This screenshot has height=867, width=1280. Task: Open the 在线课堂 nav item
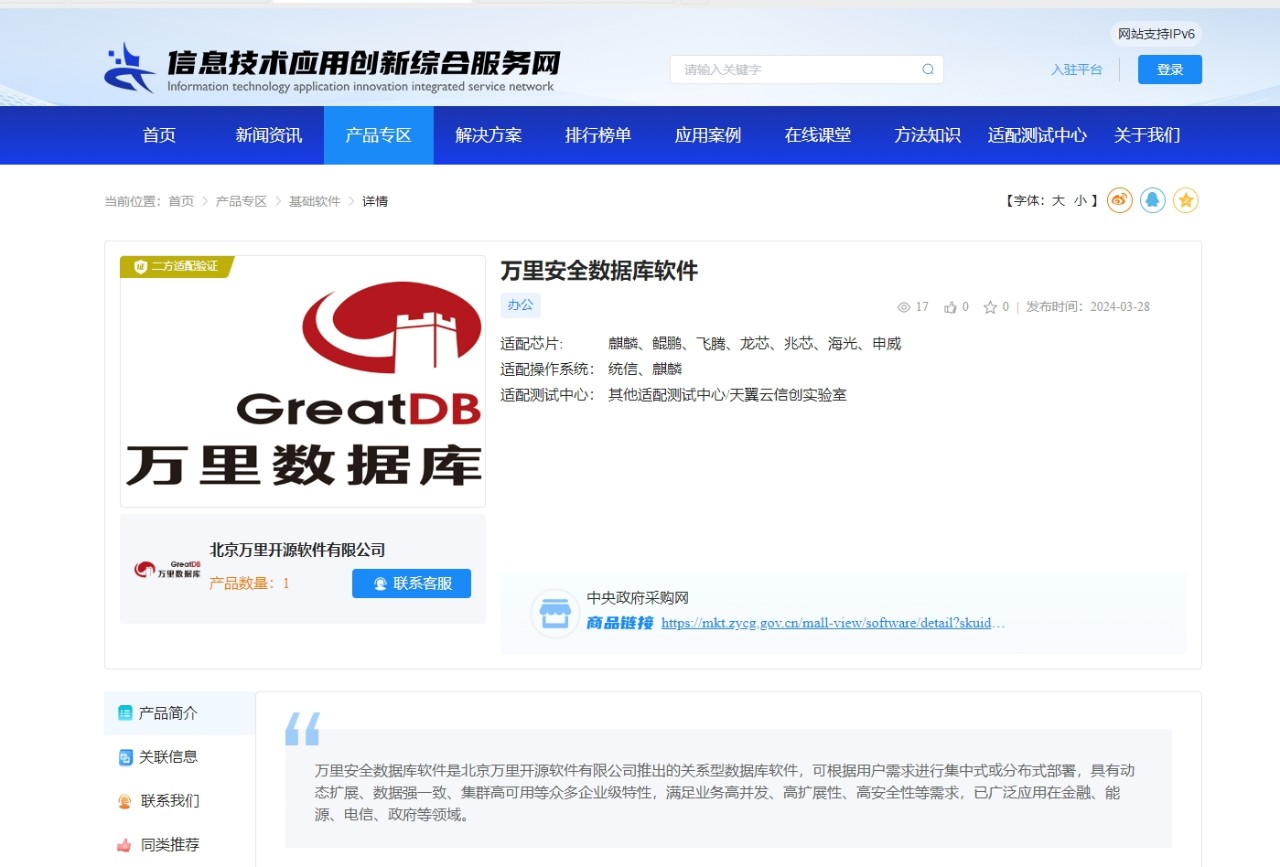point(818,135)
